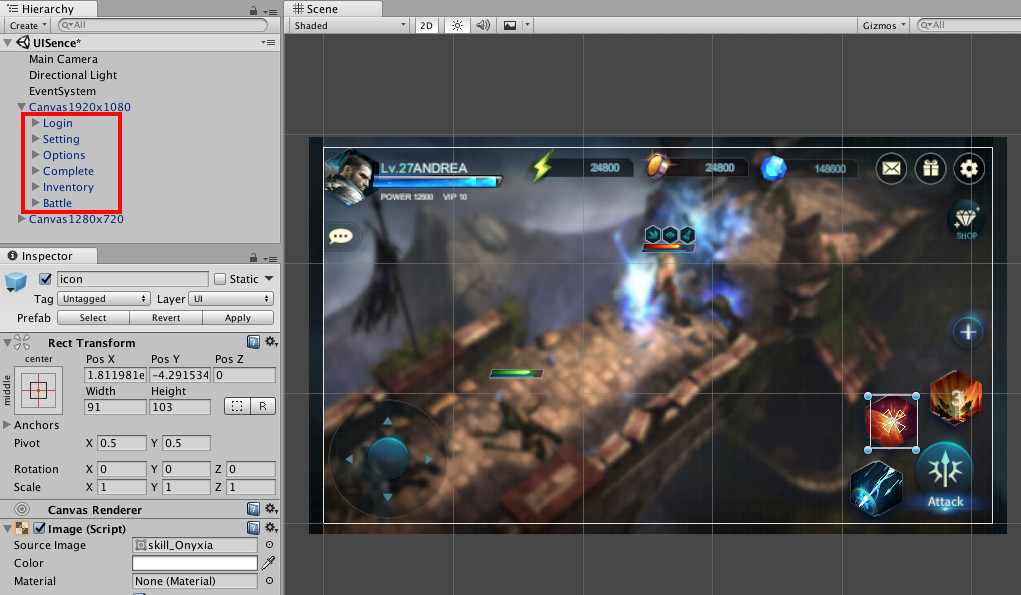Expand the Inventory tree node

pos(36,187)
